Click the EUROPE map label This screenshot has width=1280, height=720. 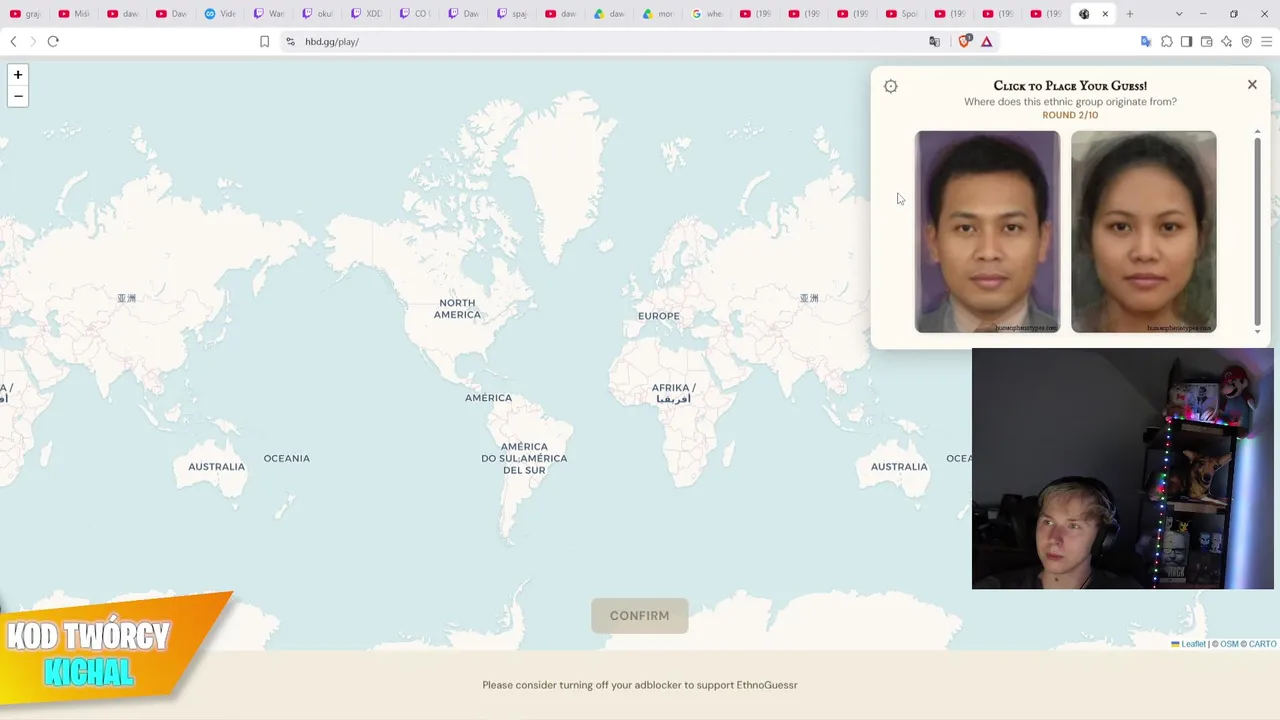(x=659, y=316)
